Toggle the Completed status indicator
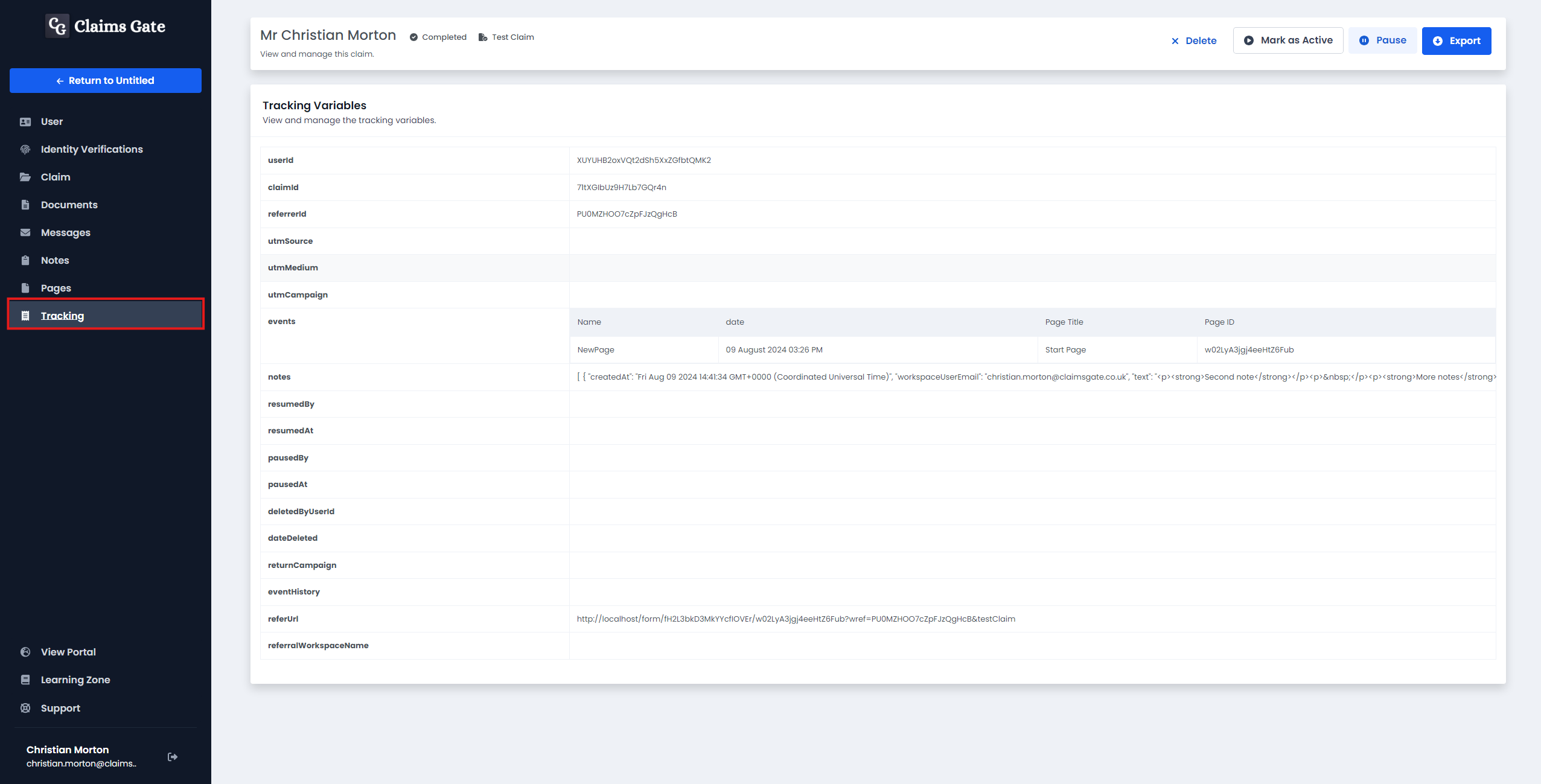The width and height of the screenshot is (1541, 784). 436,37
